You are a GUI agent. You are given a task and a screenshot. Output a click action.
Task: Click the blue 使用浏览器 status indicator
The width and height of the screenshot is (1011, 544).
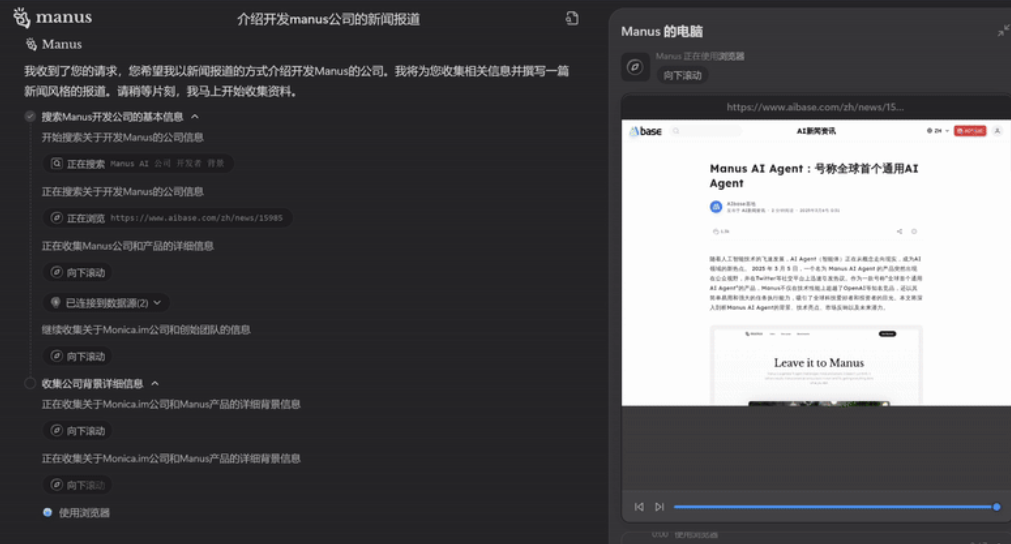click(x=47, y=512)
